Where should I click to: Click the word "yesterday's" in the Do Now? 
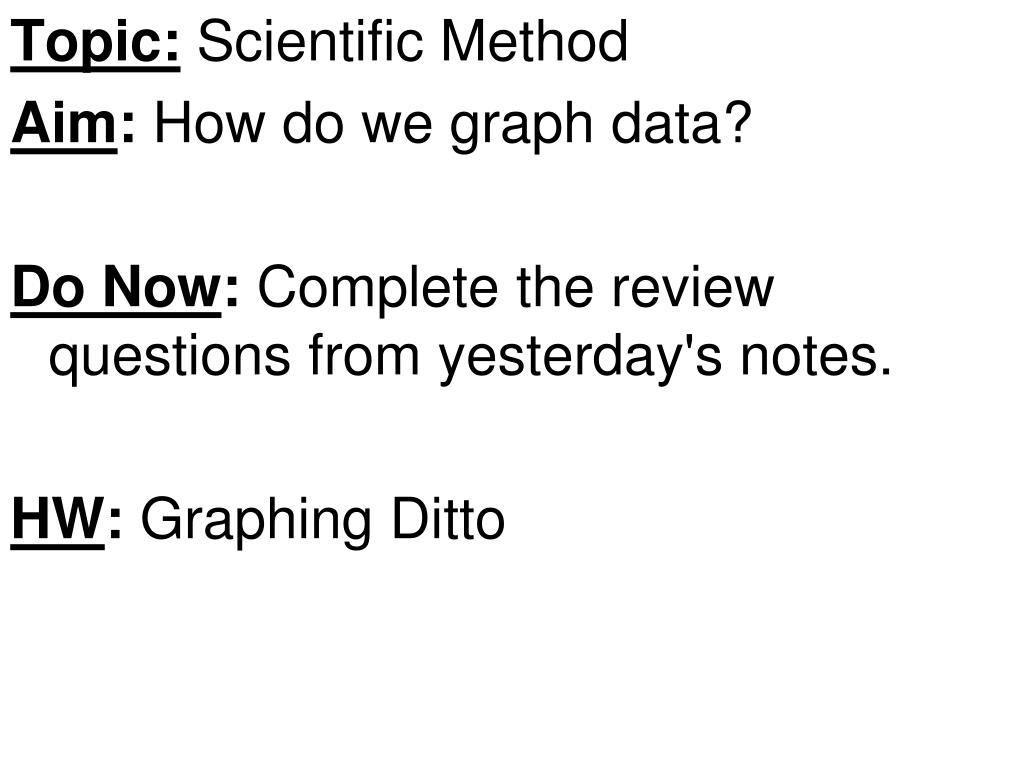pos(581,359)
